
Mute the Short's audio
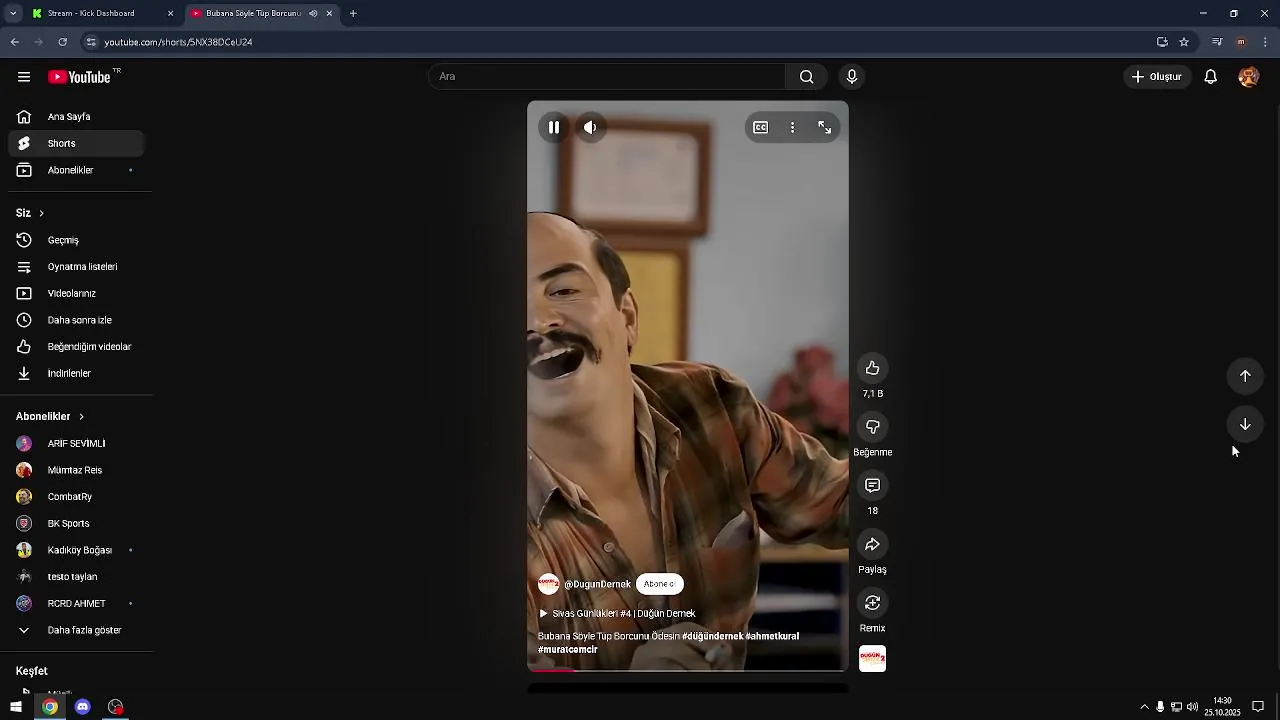(x=590, y=127)
